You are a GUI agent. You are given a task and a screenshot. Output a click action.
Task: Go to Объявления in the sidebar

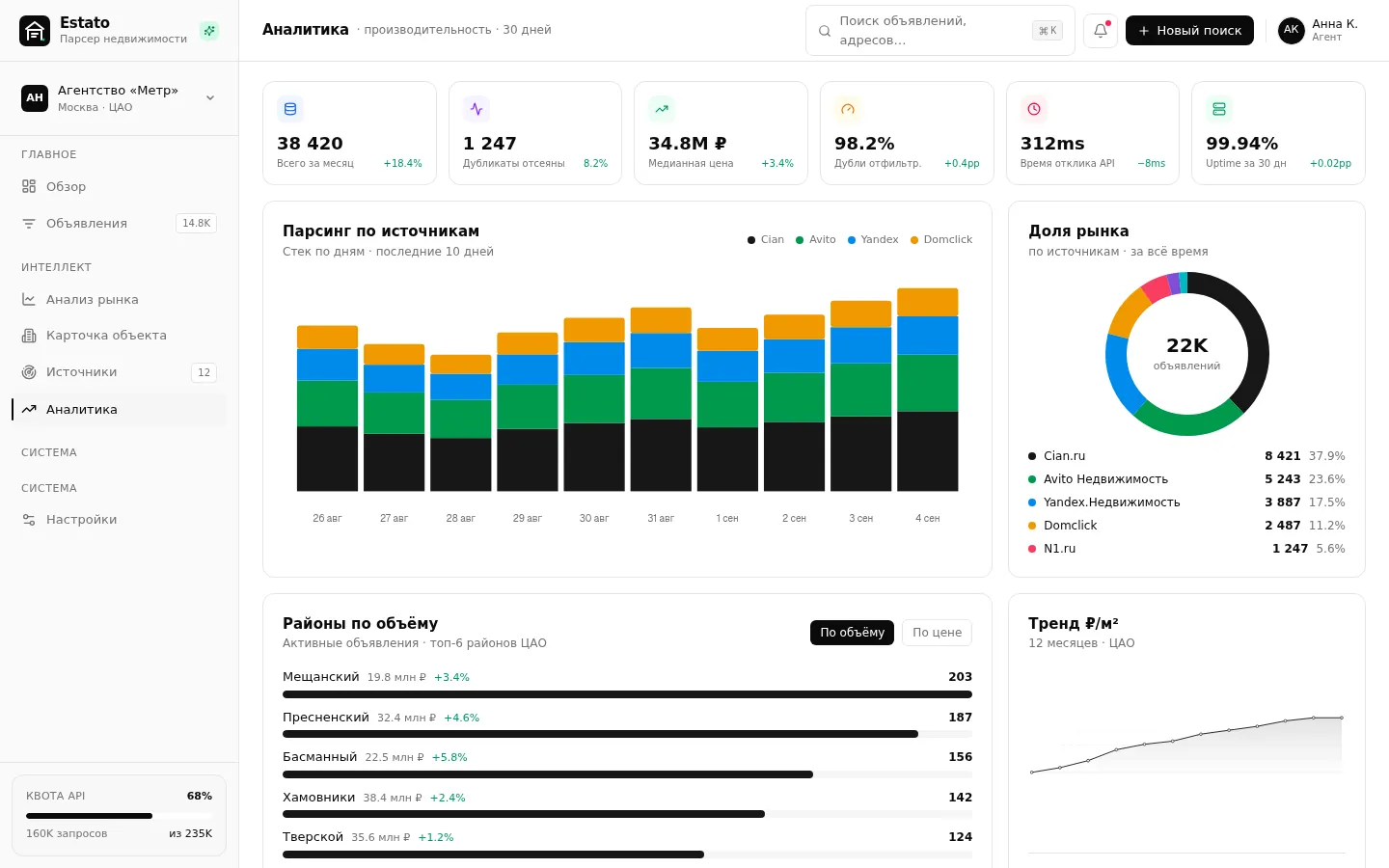pos(120,224)
